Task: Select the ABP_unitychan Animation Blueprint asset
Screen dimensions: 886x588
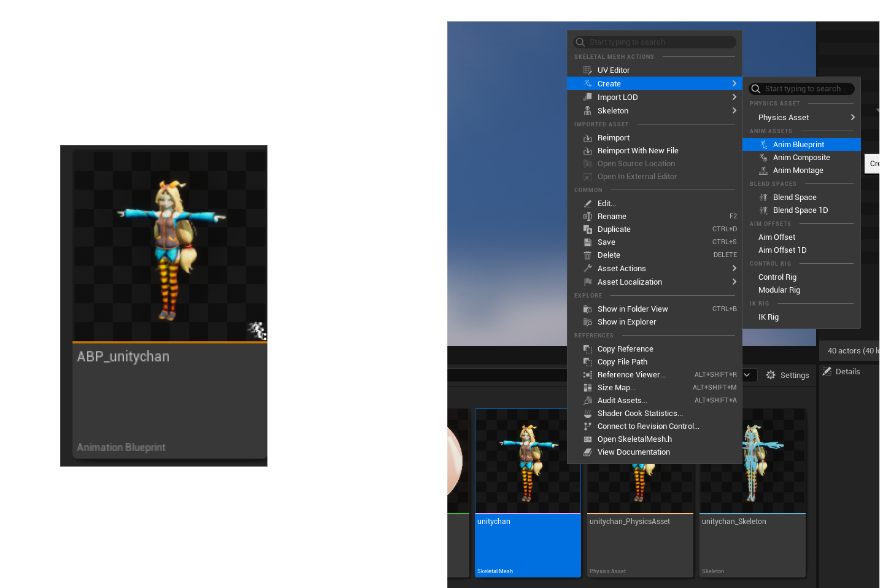Action: (170, 305)
